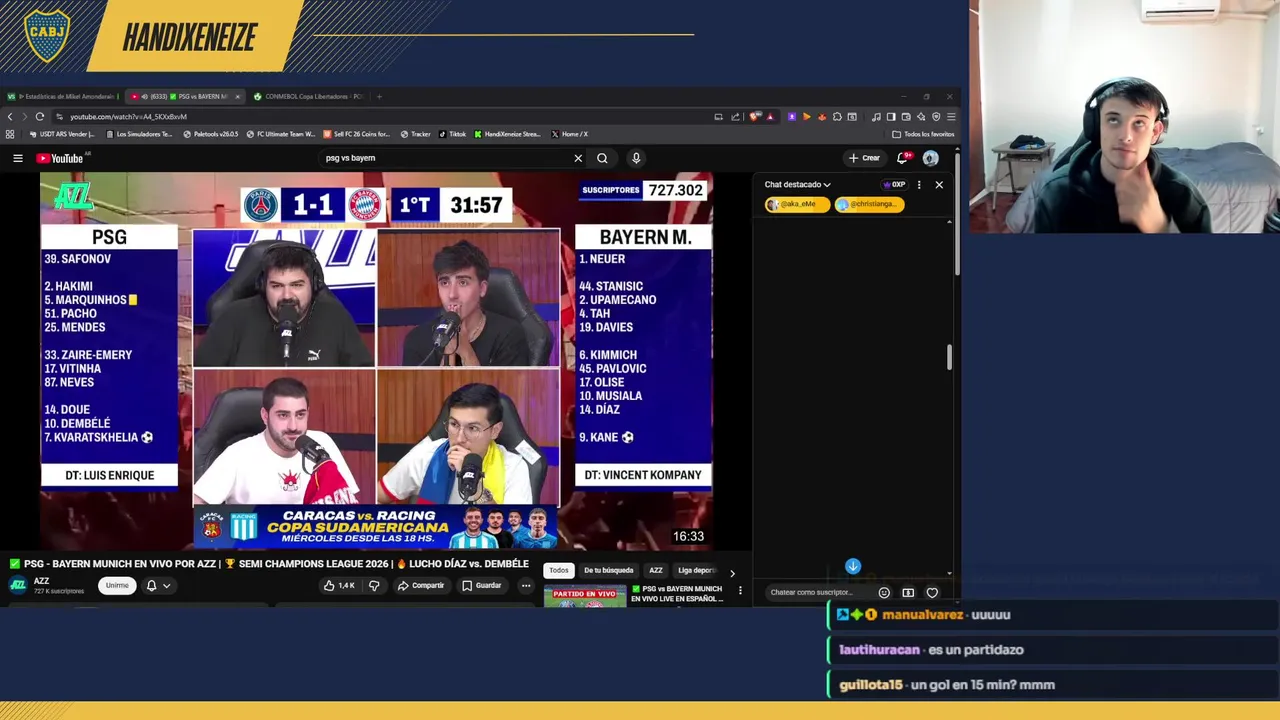
Task: Expand the Todos los favoritos folder
Action: click(923, 134)
